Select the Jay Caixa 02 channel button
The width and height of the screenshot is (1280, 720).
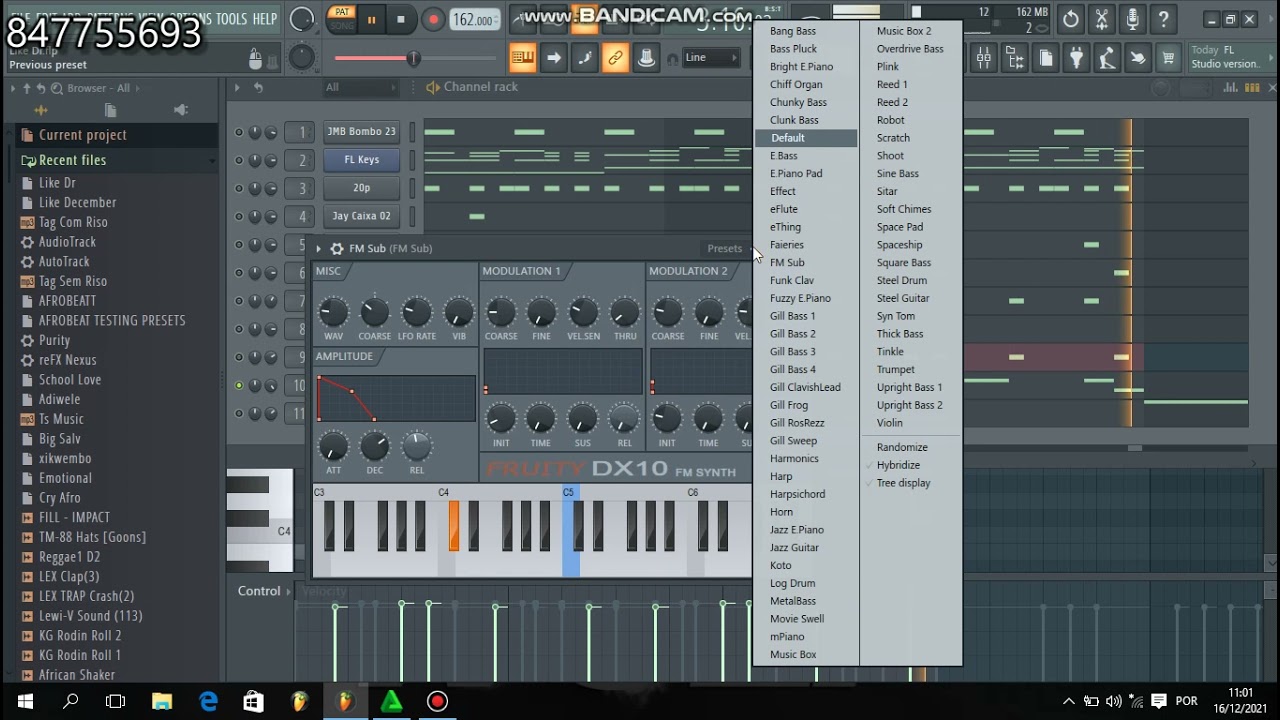tap(361, 215)
